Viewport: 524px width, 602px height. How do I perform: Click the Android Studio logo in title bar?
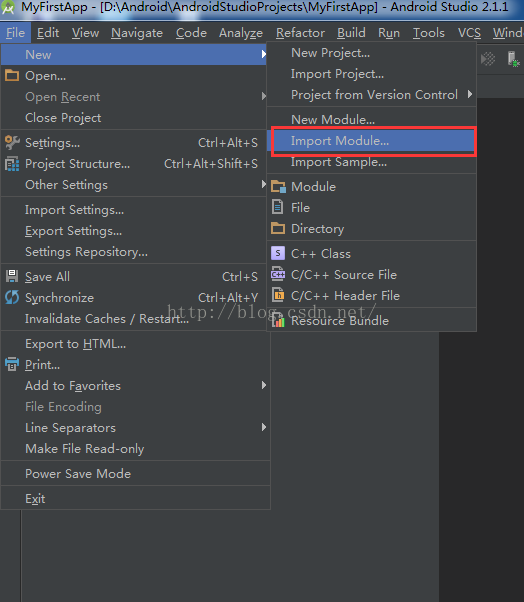(x=8, y=7)
